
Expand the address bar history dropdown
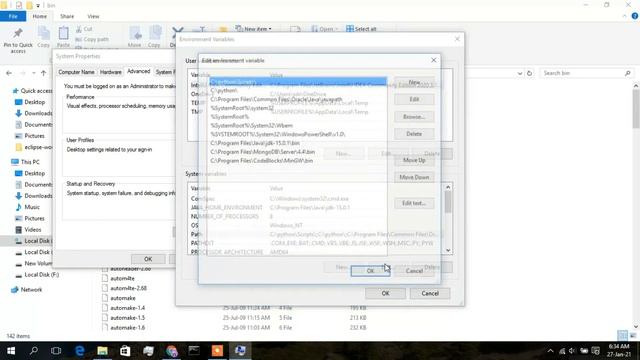coord(520,73)
